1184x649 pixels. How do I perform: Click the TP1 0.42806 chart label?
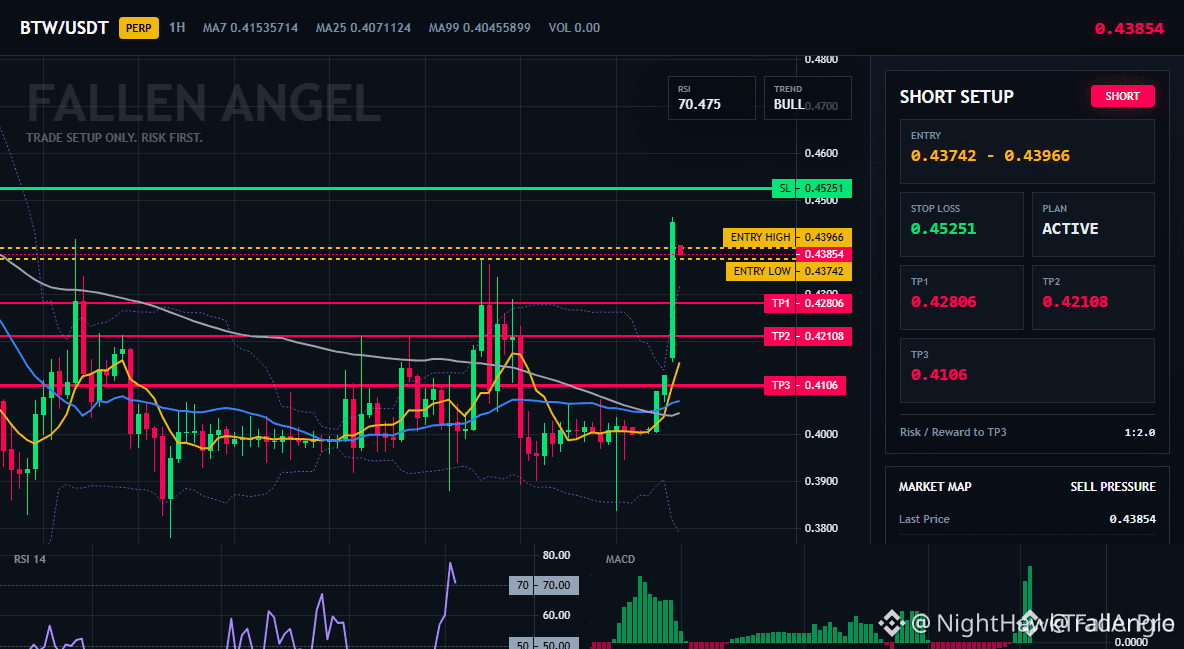click(807, 303)
